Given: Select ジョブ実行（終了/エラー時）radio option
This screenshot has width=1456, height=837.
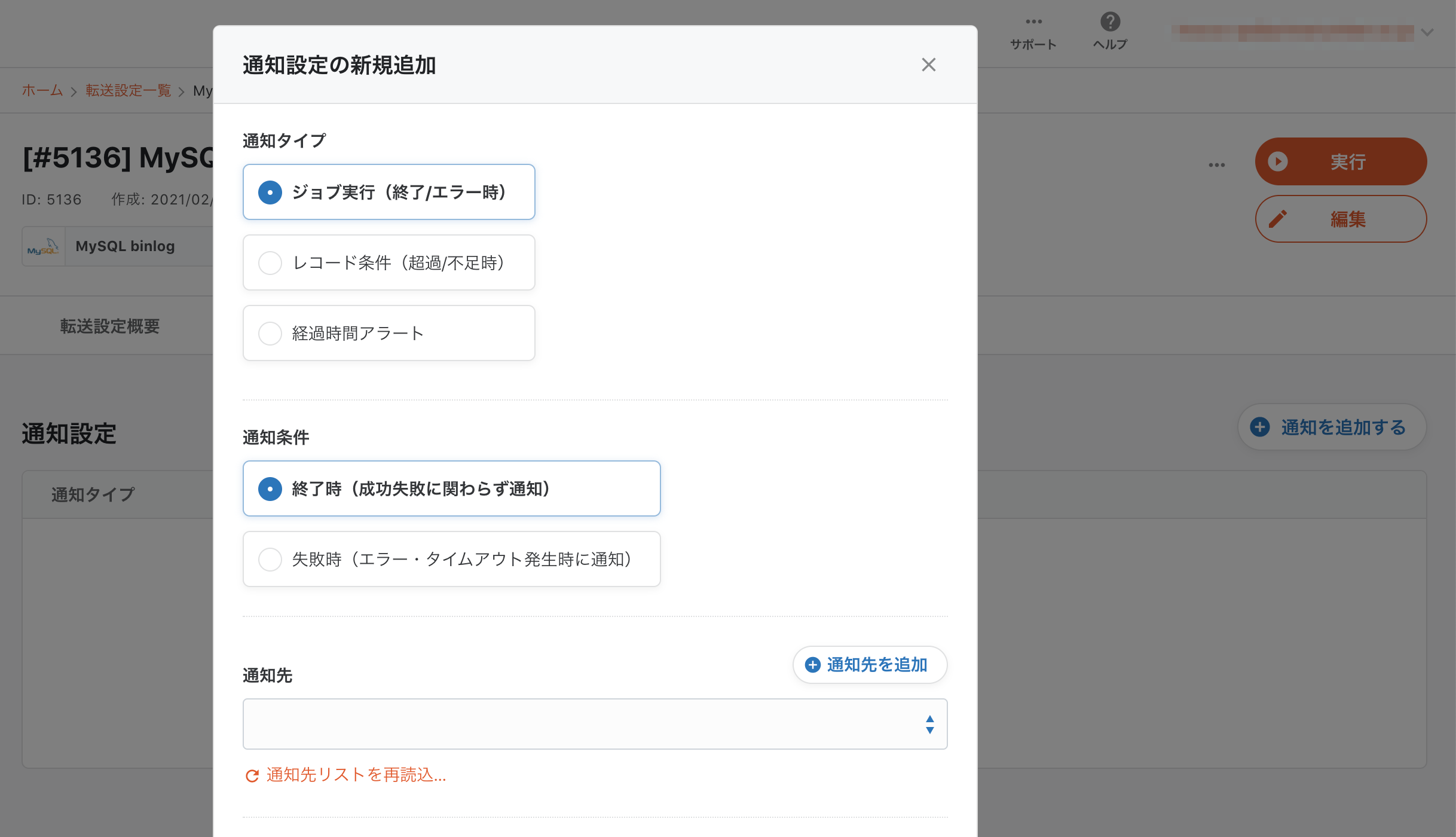Looking at the screenshot, I should [x=389, y=192].
